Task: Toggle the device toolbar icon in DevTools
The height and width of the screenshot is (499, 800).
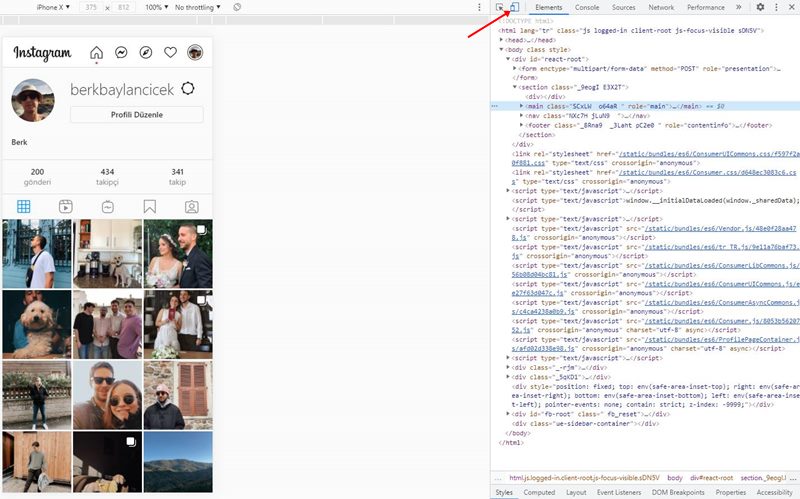Action: coord(514,7)
